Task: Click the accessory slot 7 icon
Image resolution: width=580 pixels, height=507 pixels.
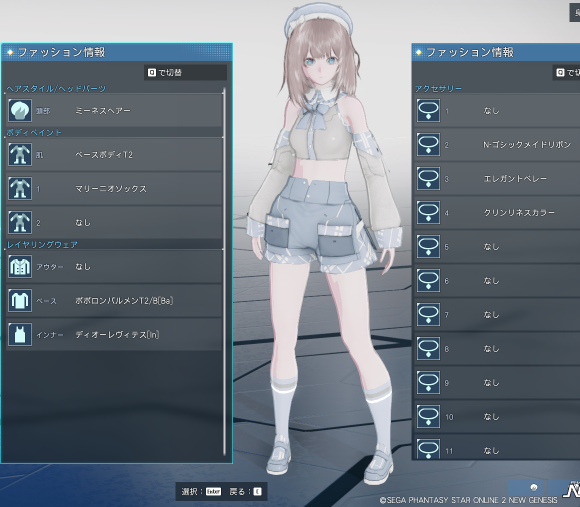Action: (x=428, y=315)
